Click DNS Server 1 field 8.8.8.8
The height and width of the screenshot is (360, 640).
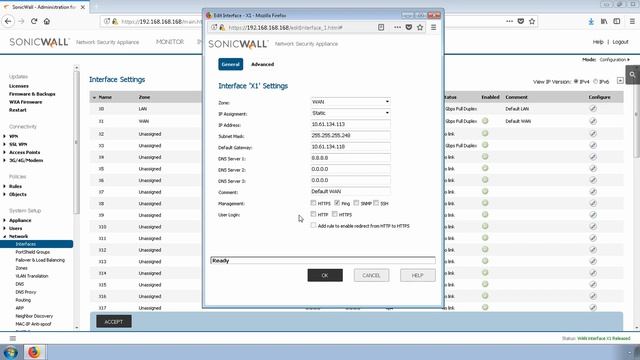[351, 158]
